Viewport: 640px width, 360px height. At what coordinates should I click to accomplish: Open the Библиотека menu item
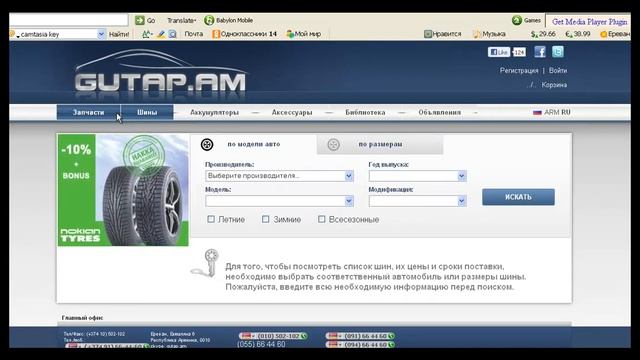365,112
